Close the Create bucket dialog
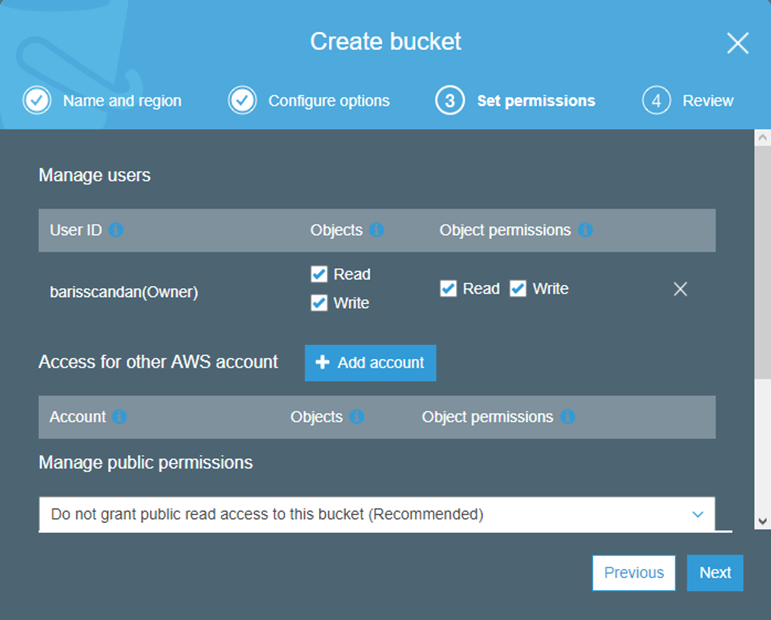The image size is (771, 620). pos(738,43)
